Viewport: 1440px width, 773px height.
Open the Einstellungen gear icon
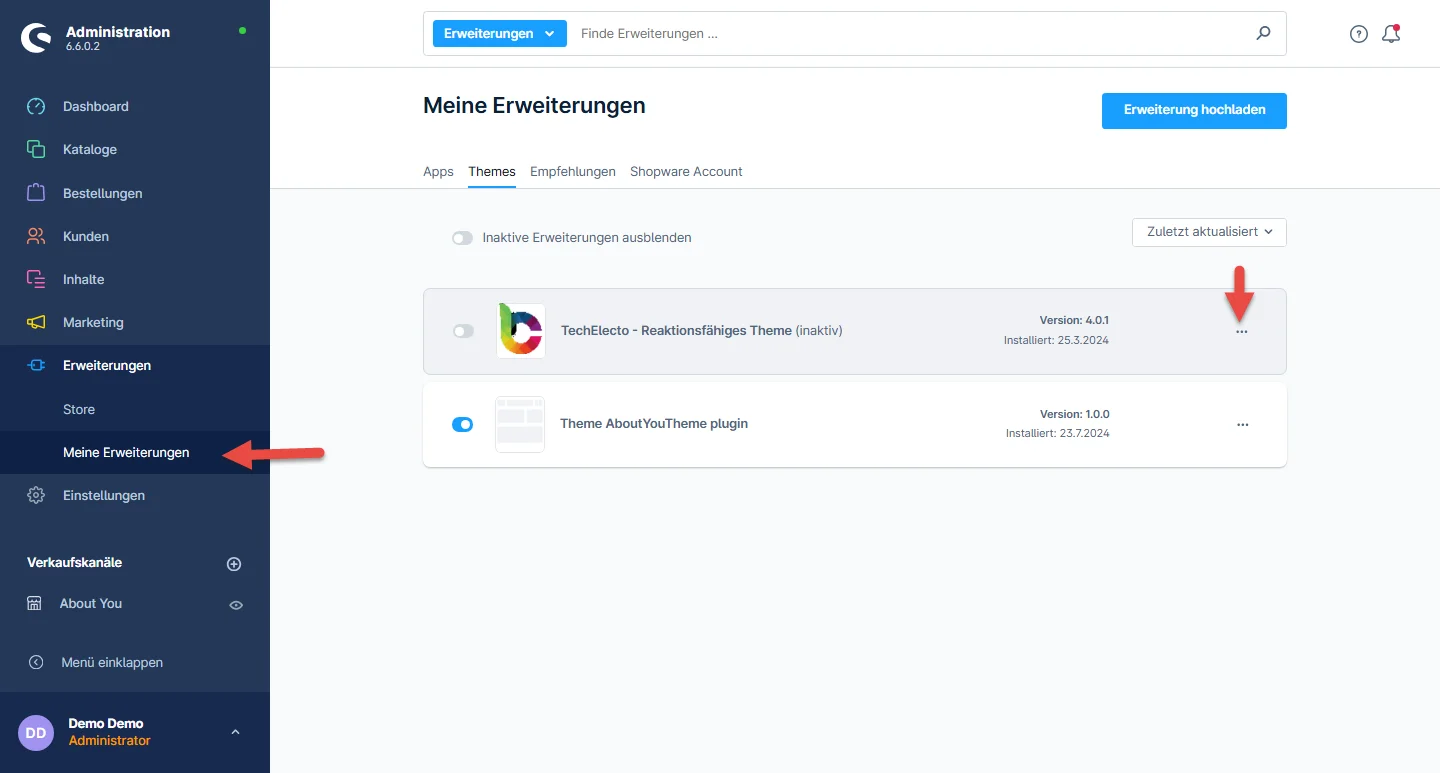point(36,495)
